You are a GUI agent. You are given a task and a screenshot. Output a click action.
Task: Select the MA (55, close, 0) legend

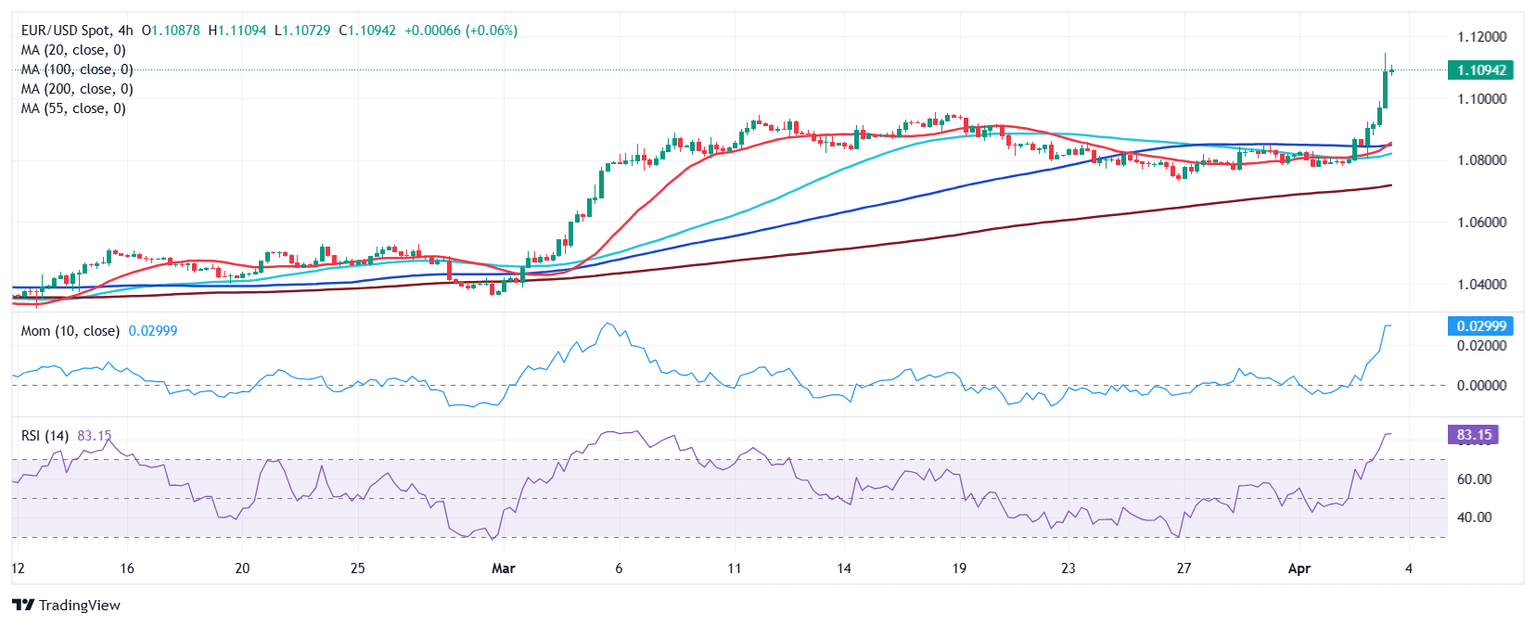(x=73, y=108)
